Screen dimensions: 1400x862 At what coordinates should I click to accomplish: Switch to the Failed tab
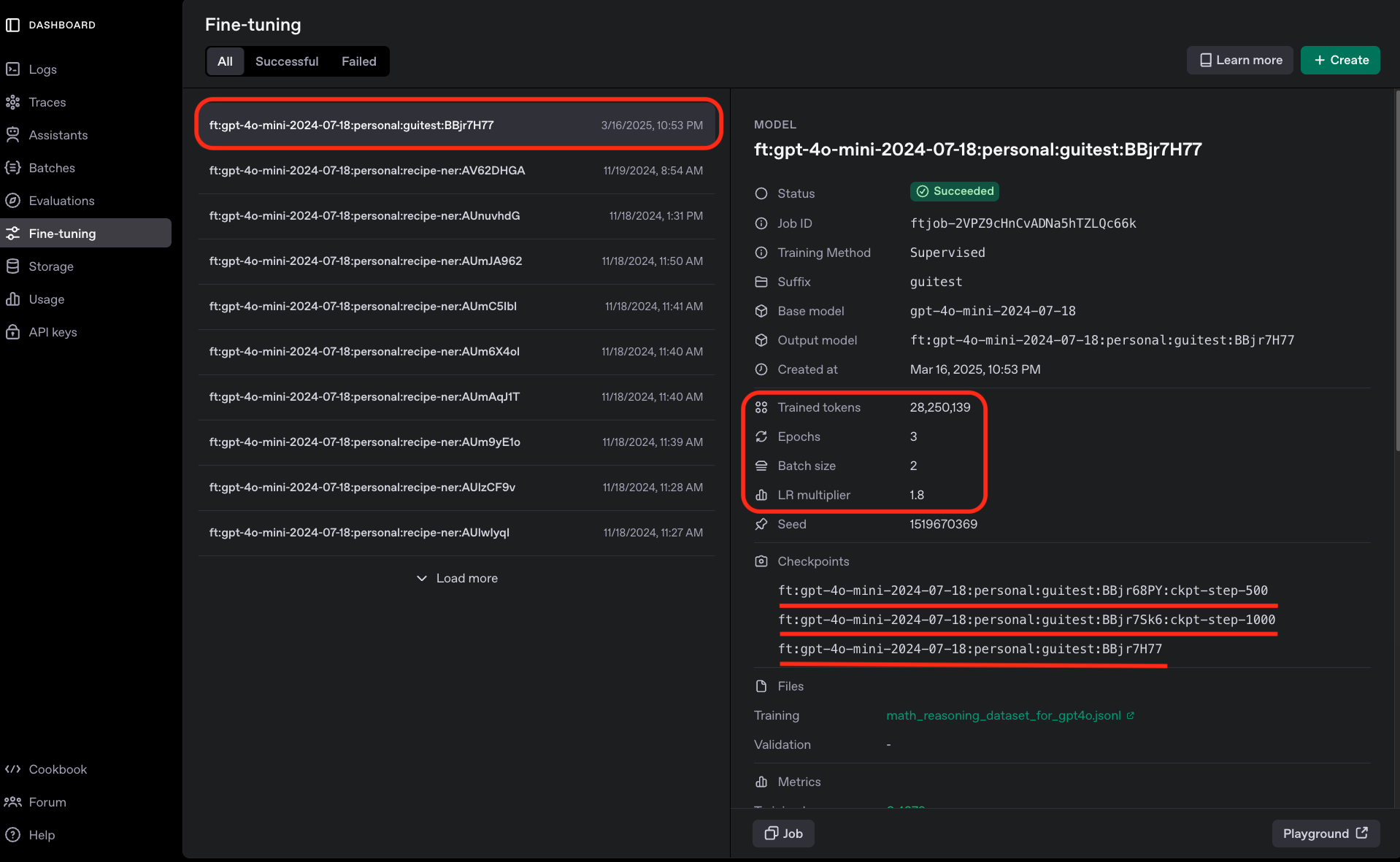point(359,61)
